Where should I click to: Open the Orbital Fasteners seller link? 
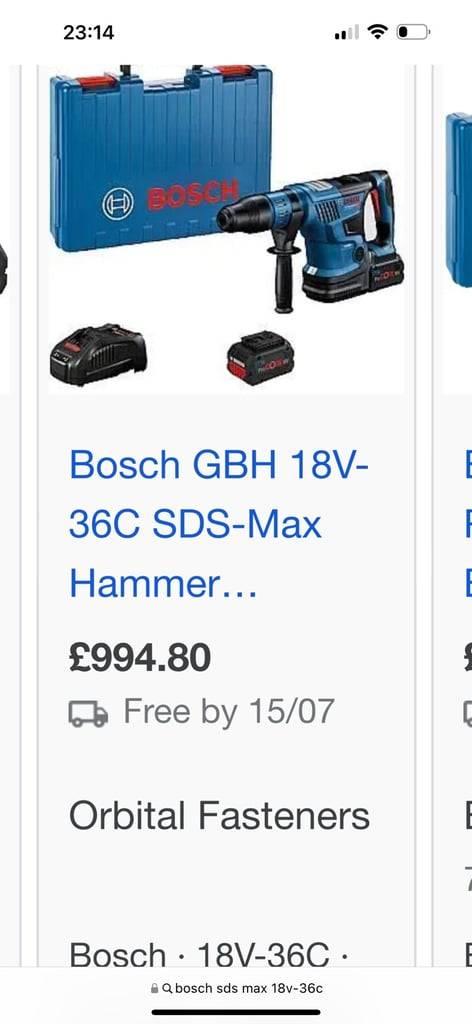tap(219, 816)
